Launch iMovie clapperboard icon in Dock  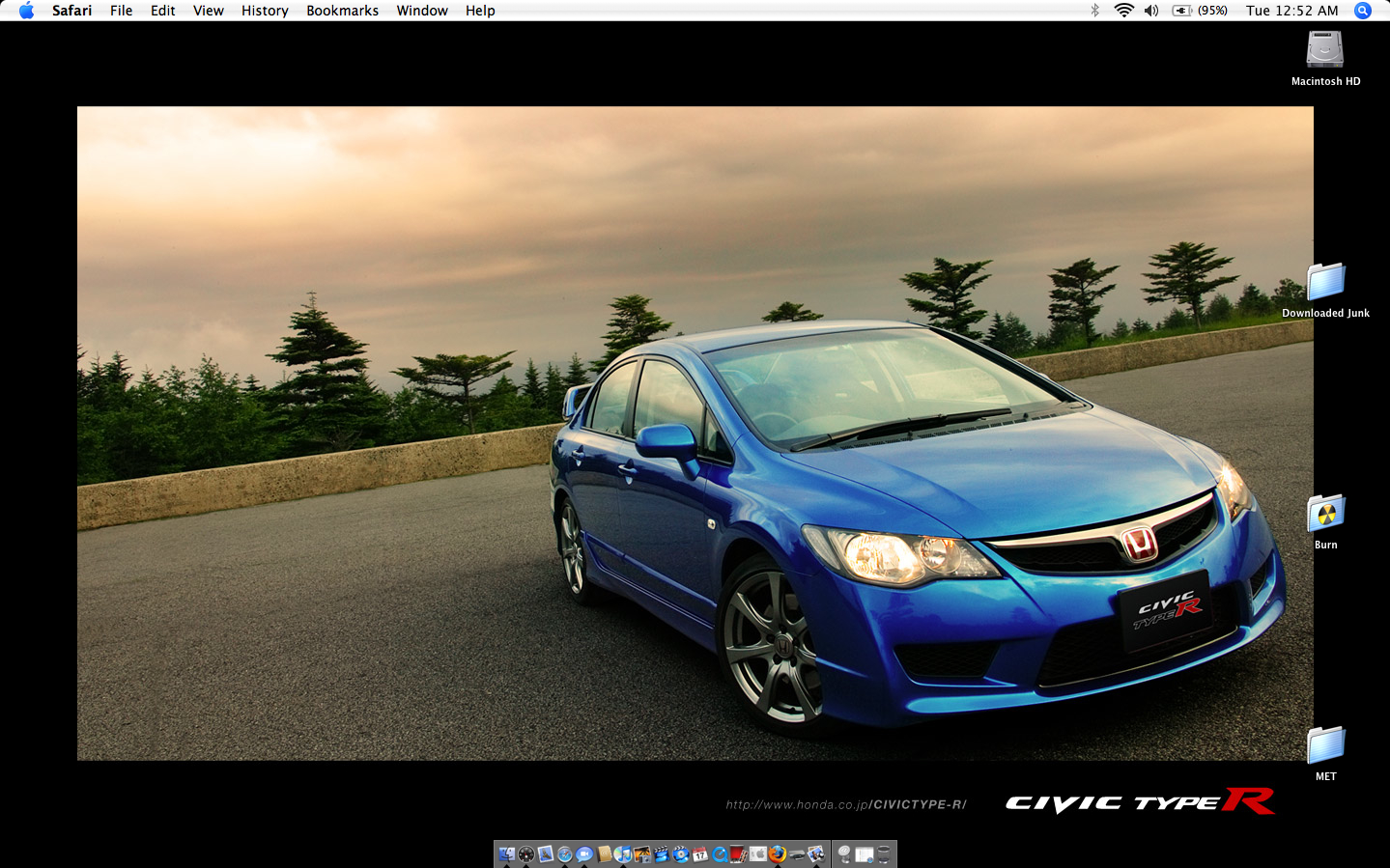coord(662,854)
